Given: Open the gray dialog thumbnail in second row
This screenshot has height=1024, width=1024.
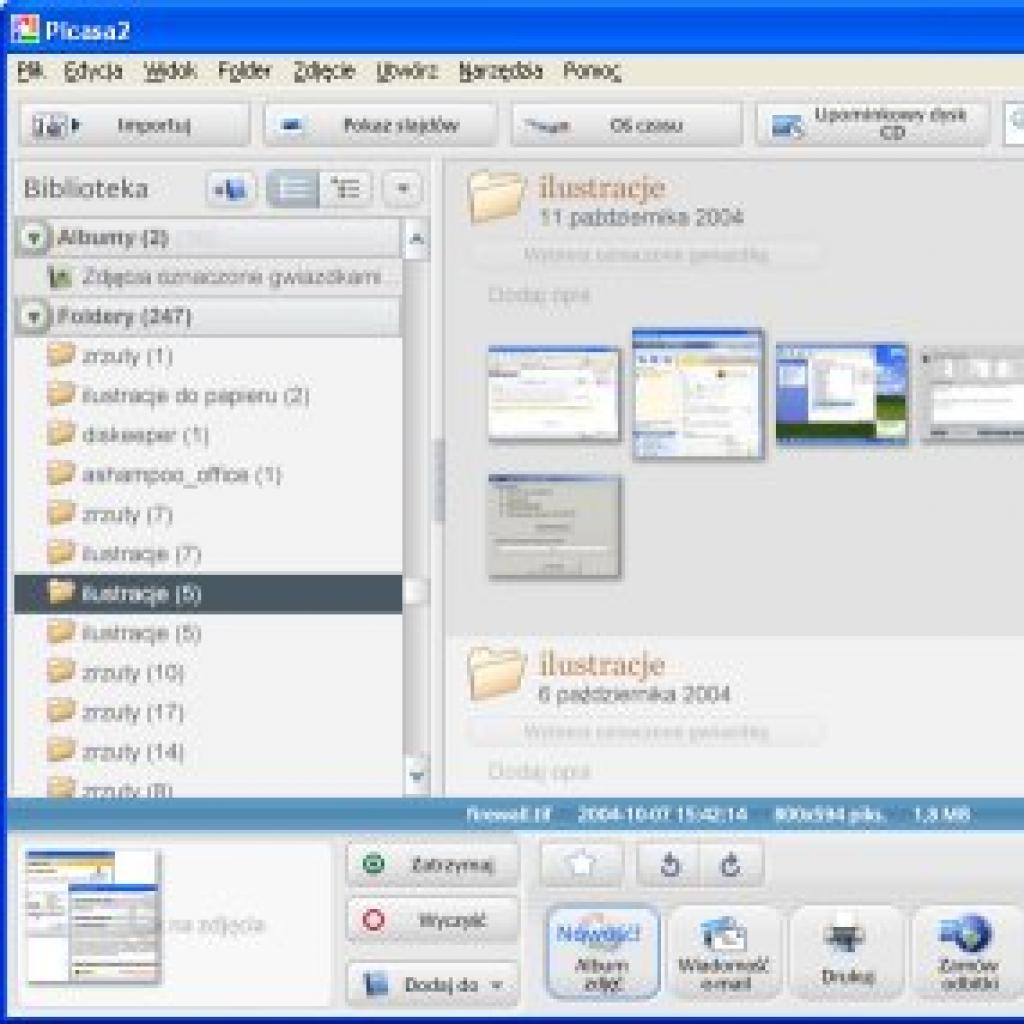Looking at the screenshot, I should click(x=554, y=526).
